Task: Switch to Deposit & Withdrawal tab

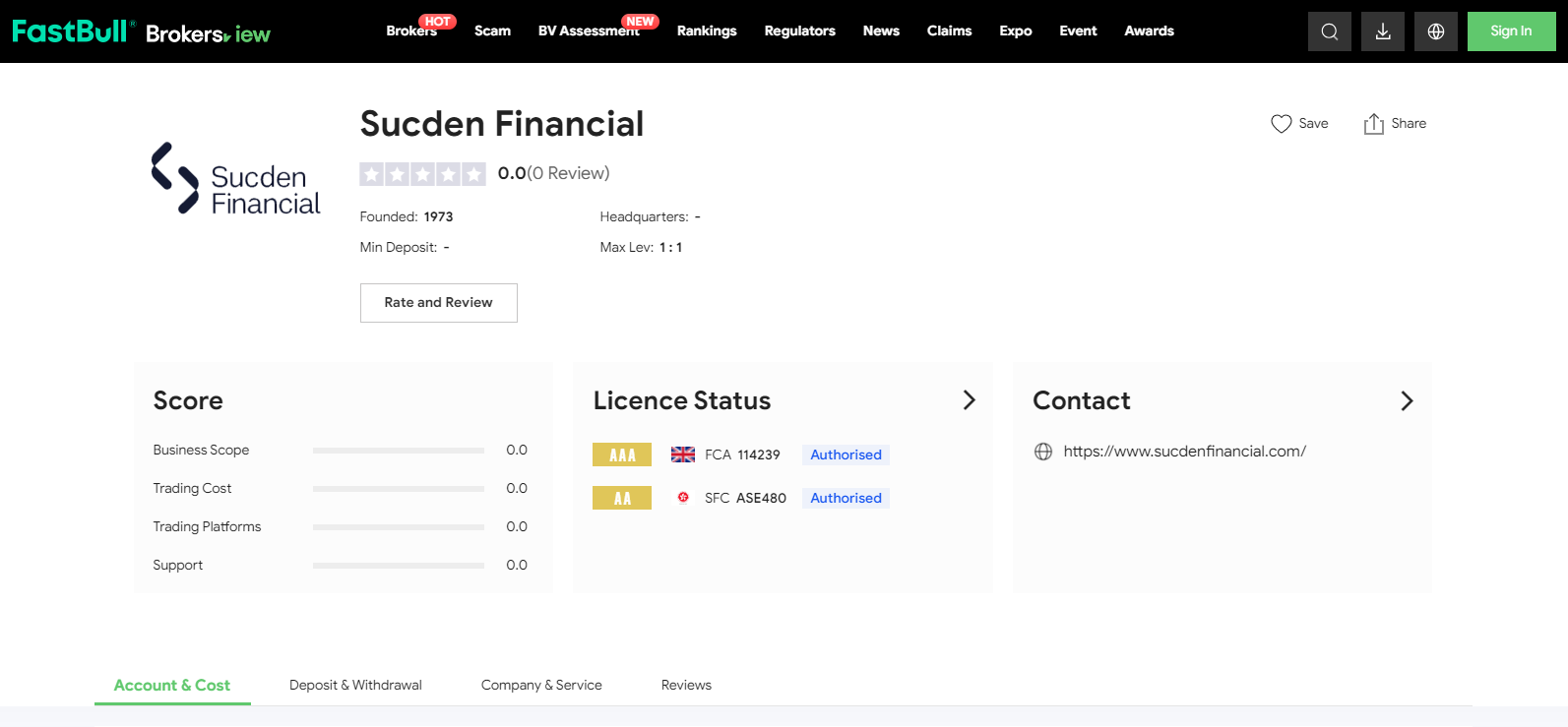Action: 355,685
